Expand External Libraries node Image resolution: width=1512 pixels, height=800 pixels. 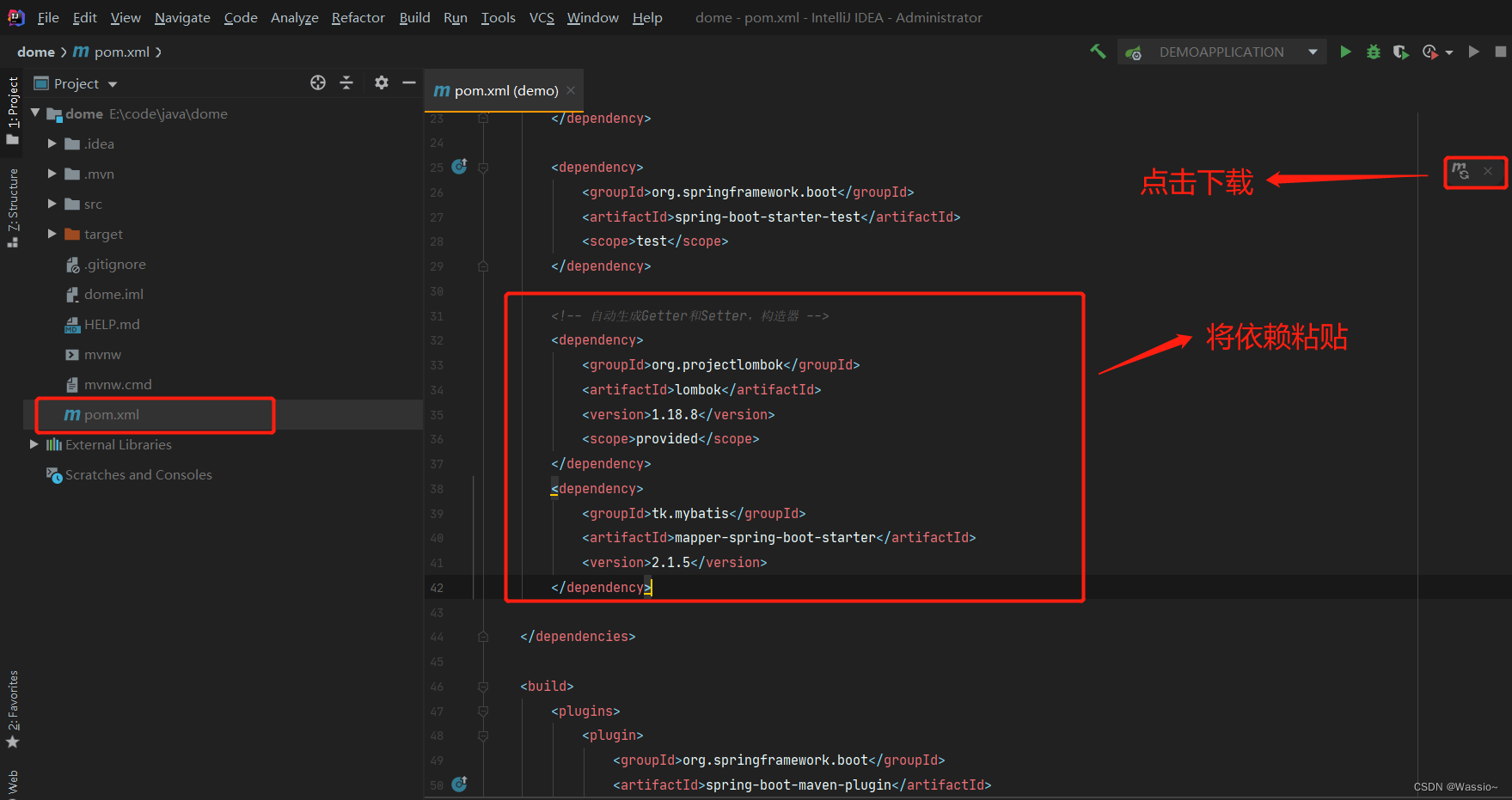[x=34, y=444]
